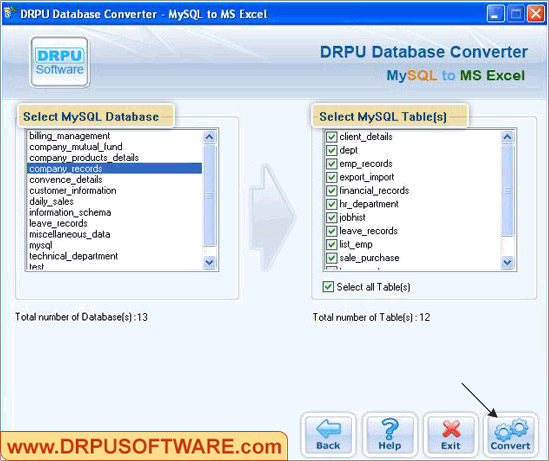This screenshot has width=549, height=461.
Task: Toggle the hr_department table checkbox
Action: tap(331, 204)
